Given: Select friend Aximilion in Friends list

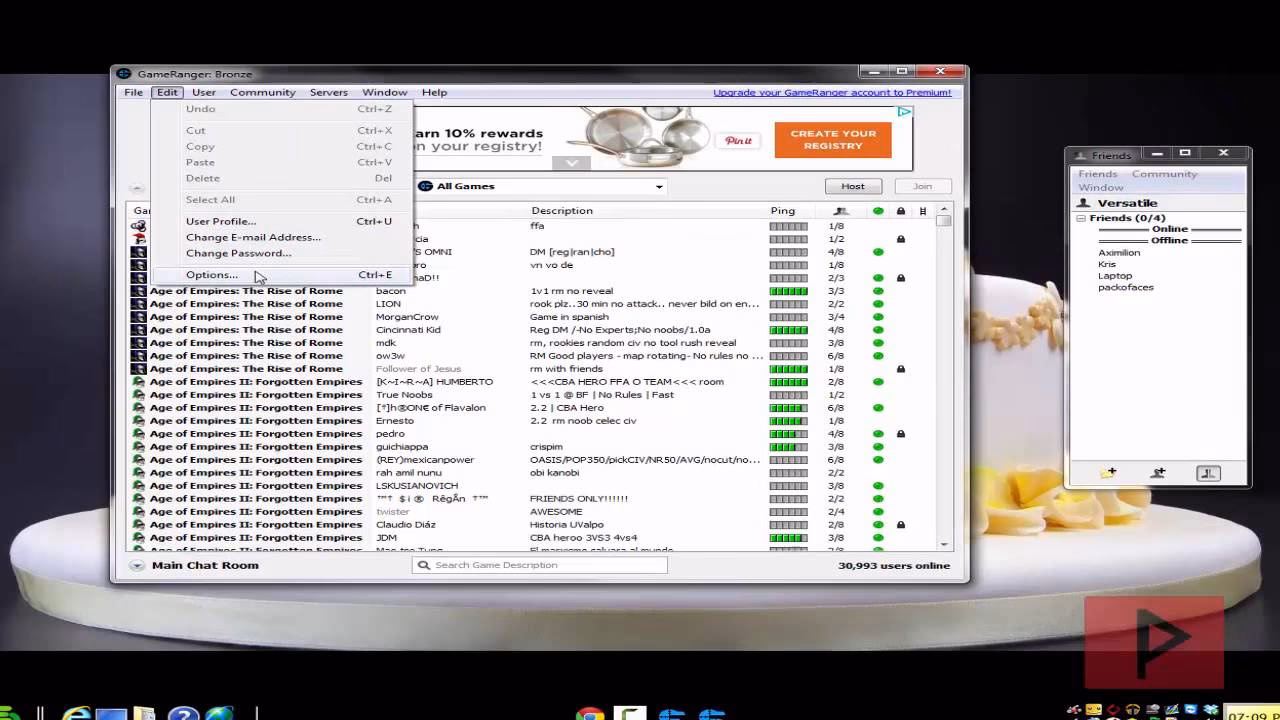Looking at the screenshot, I should point(1119,253).
